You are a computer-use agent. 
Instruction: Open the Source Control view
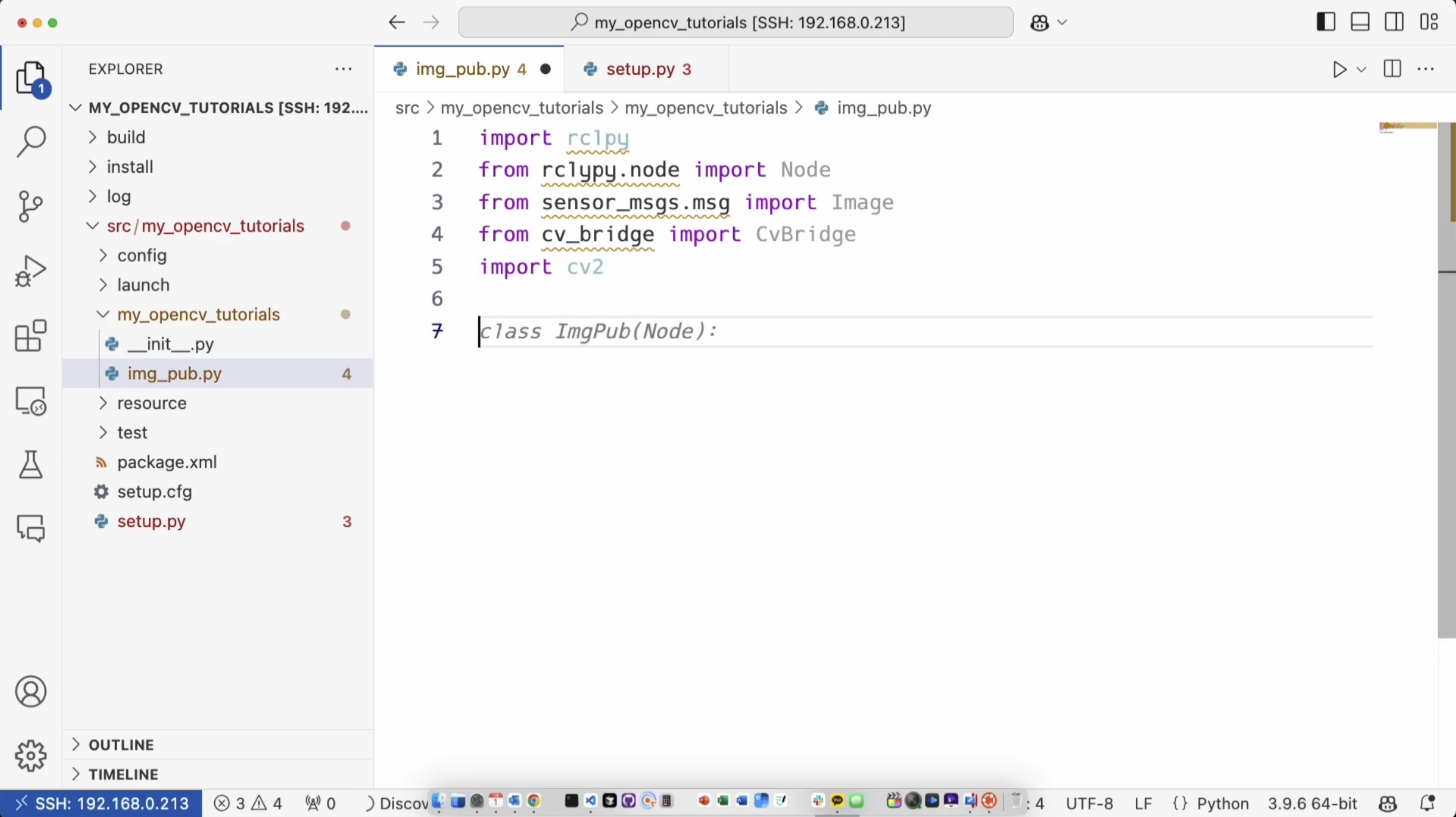[x=30, y=206]
